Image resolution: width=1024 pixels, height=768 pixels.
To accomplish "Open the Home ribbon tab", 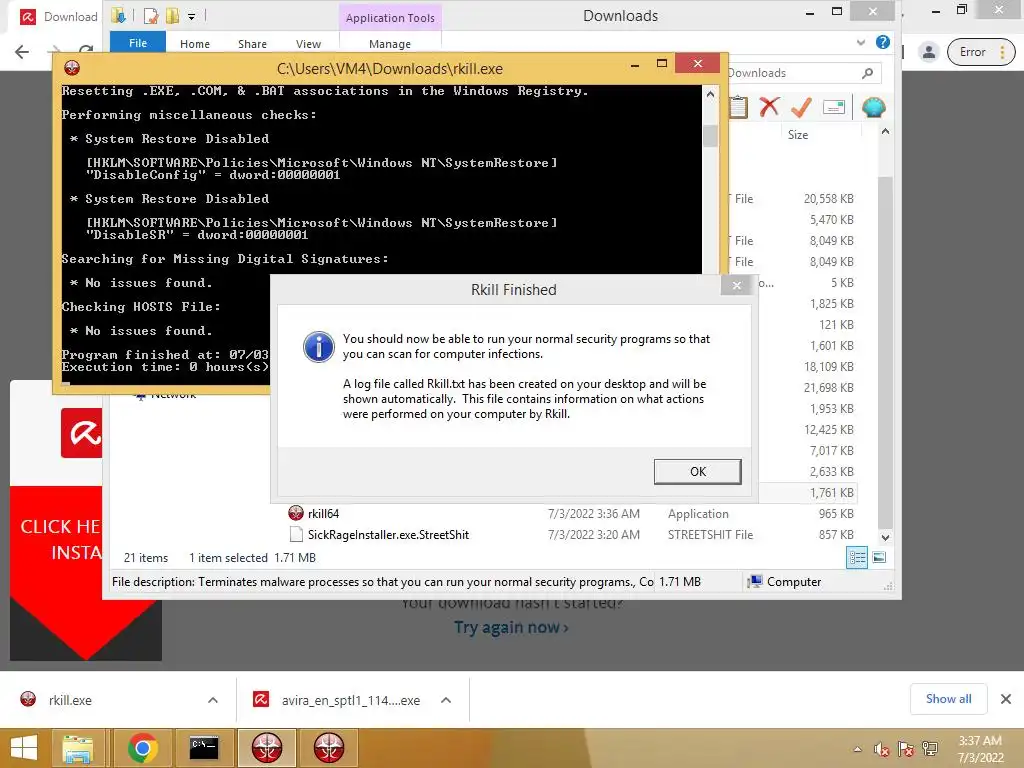I will point(195,44).
